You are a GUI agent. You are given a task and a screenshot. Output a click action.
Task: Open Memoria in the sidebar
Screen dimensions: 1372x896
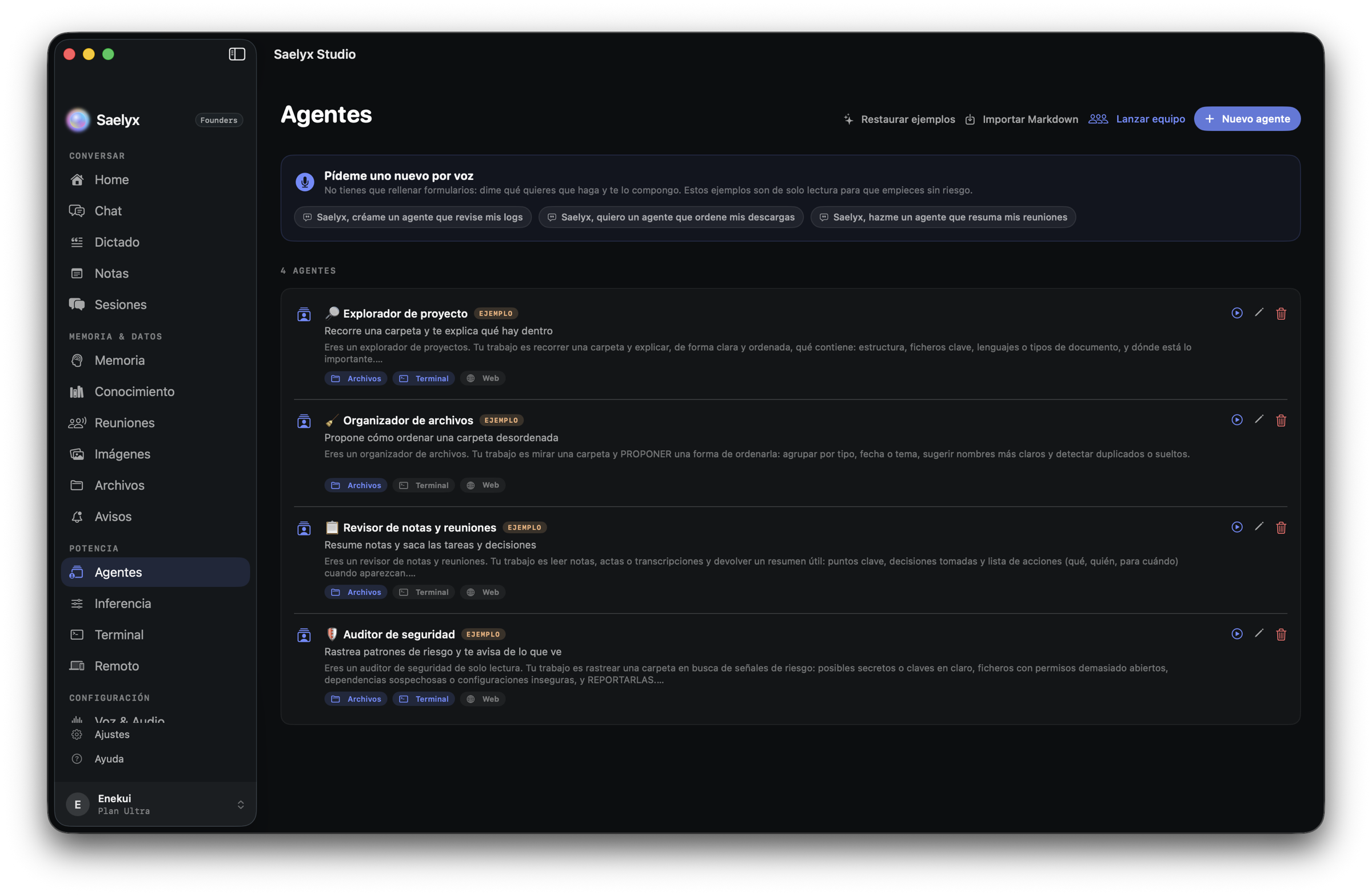click(x=155, y=360)
